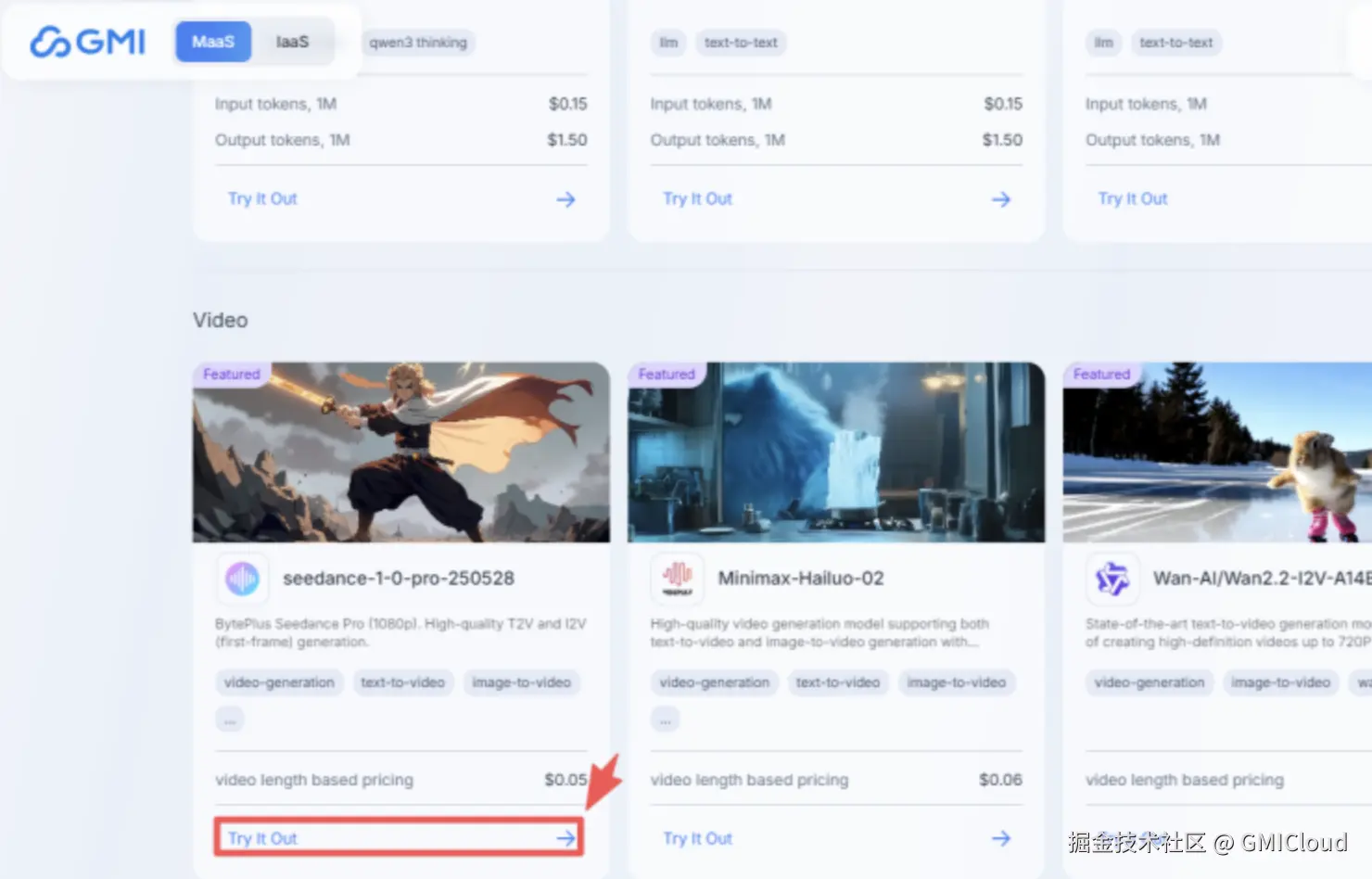Open Try It Out for seedance-1-0-pro-250528
Image resolution: width=1372 pixels, height=879 pixels.
click(x=399, y=838)
